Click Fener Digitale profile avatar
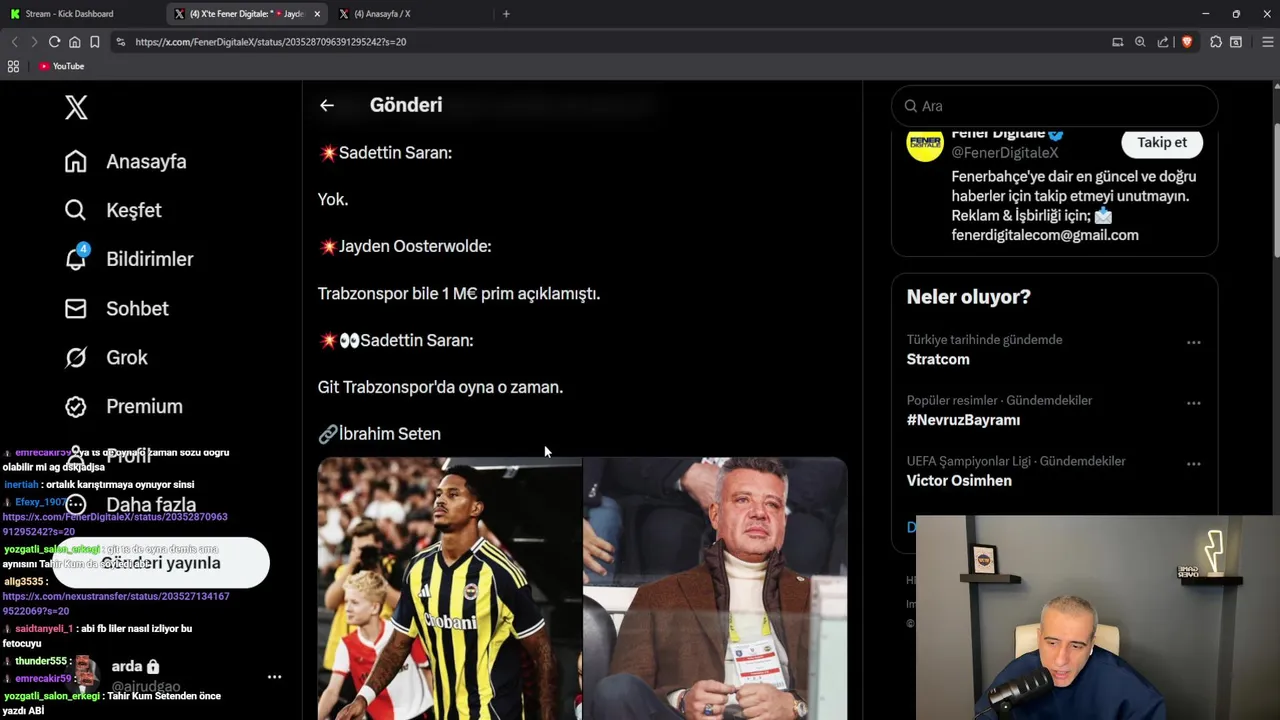 [925, 144]
